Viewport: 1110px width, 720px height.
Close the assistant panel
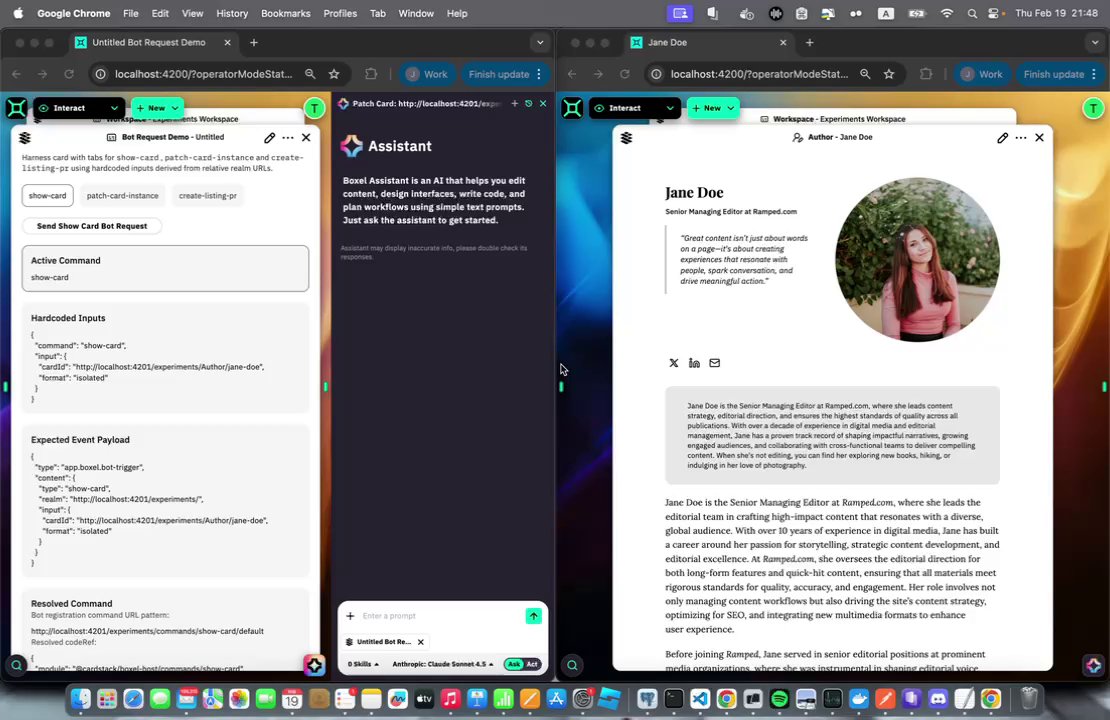pos(543,103)
